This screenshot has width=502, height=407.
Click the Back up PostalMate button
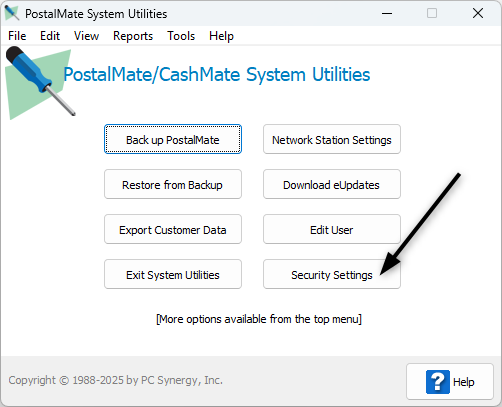173,139
